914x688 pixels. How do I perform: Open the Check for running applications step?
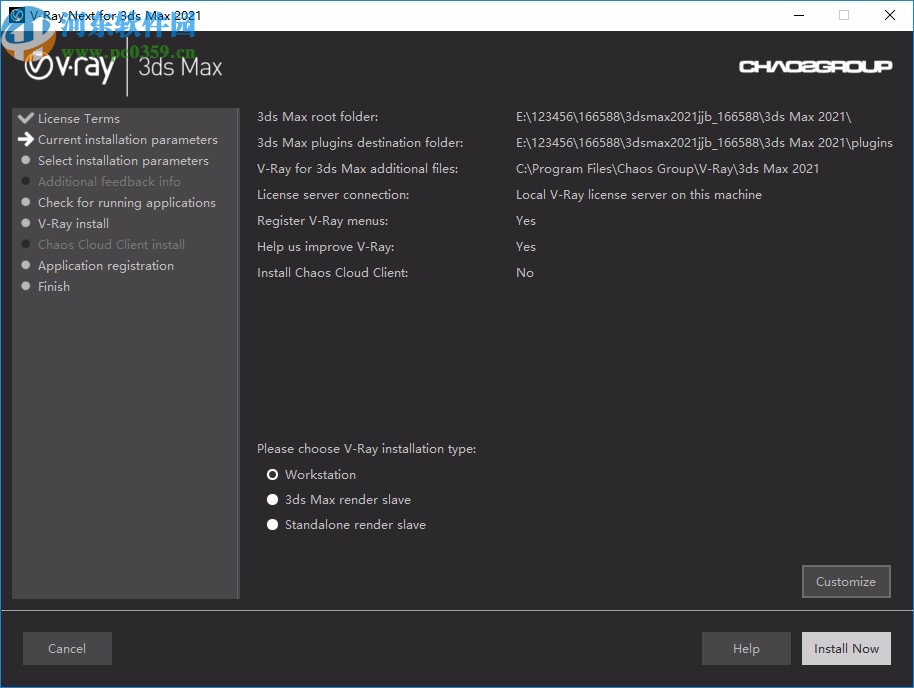click(126, 202)
